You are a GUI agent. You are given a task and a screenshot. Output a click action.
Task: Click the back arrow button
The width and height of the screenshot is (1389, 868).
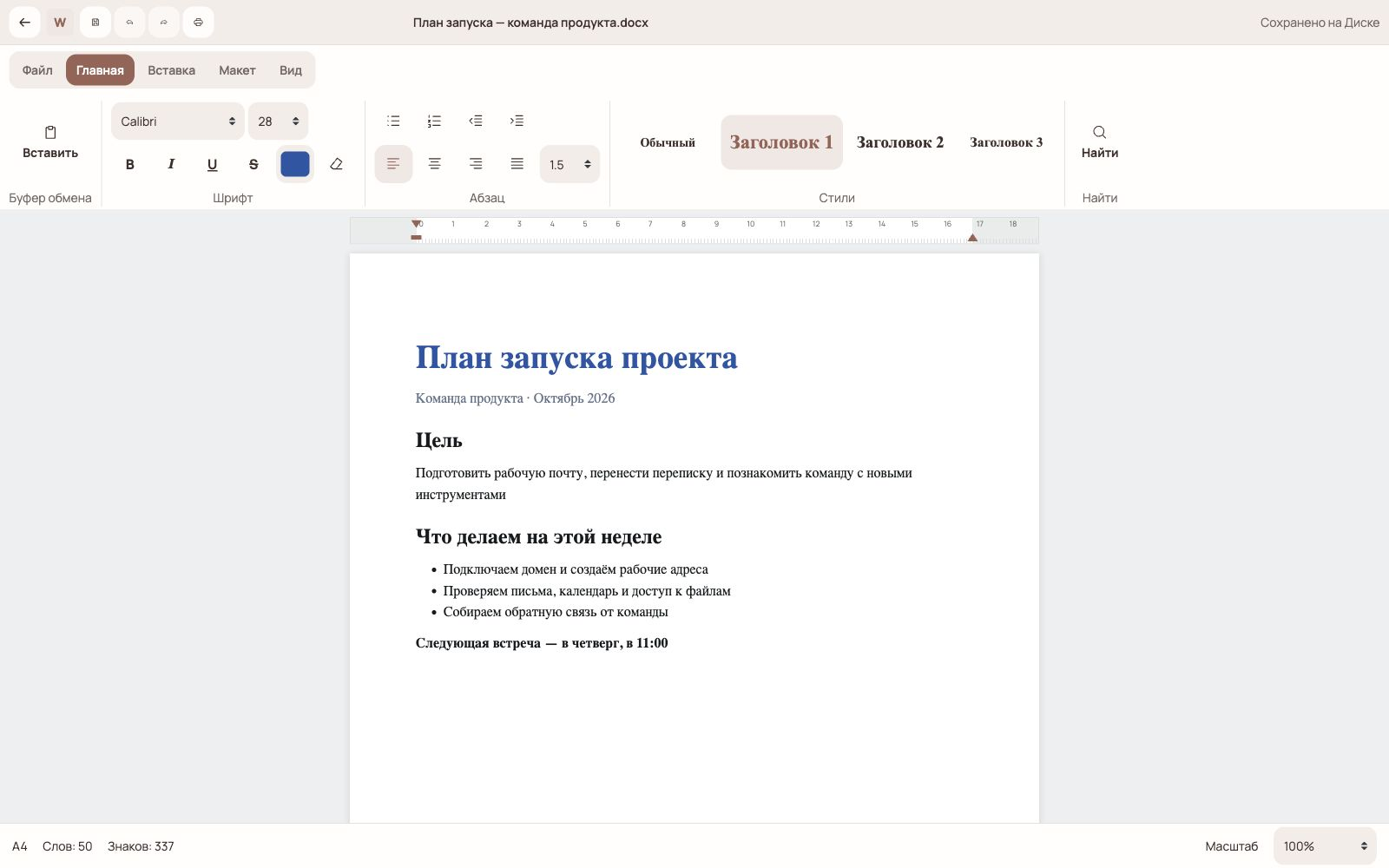(x=24, y=23)
